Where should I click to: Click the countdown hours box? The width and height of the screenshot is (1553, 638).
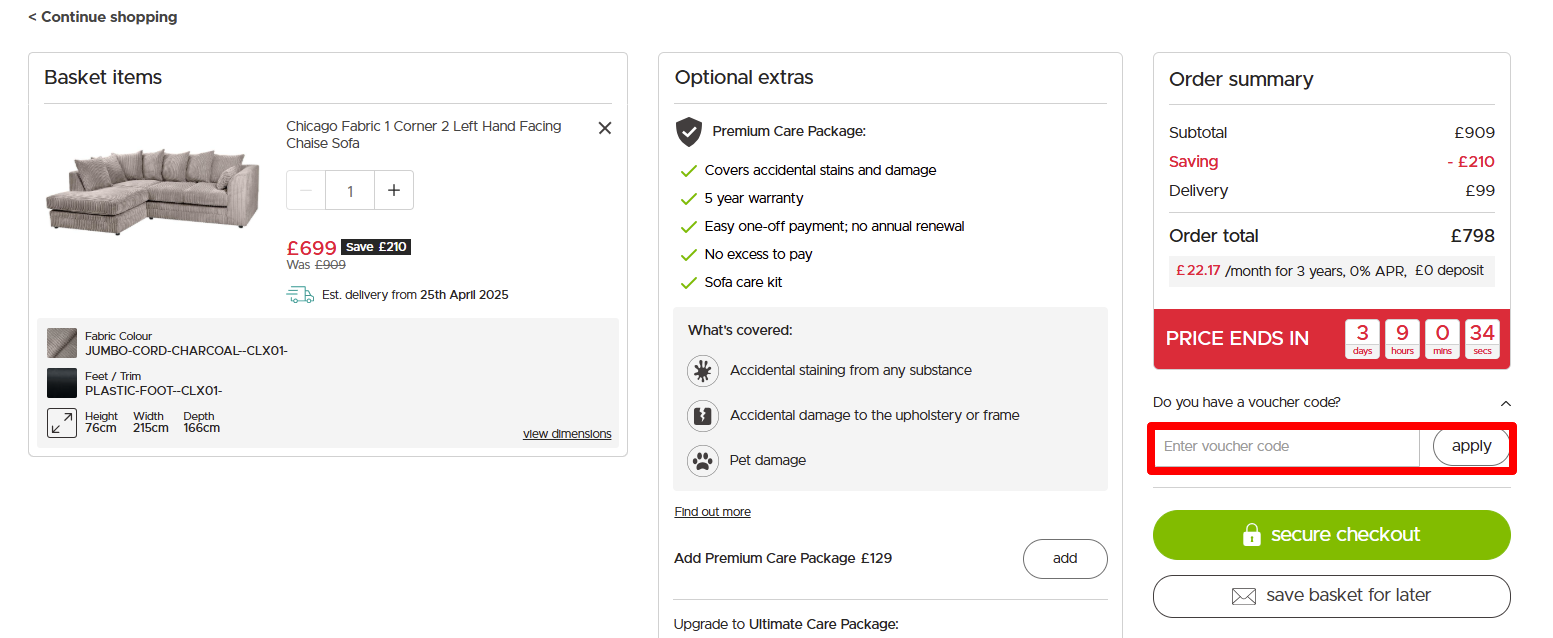click(1402, 339)
